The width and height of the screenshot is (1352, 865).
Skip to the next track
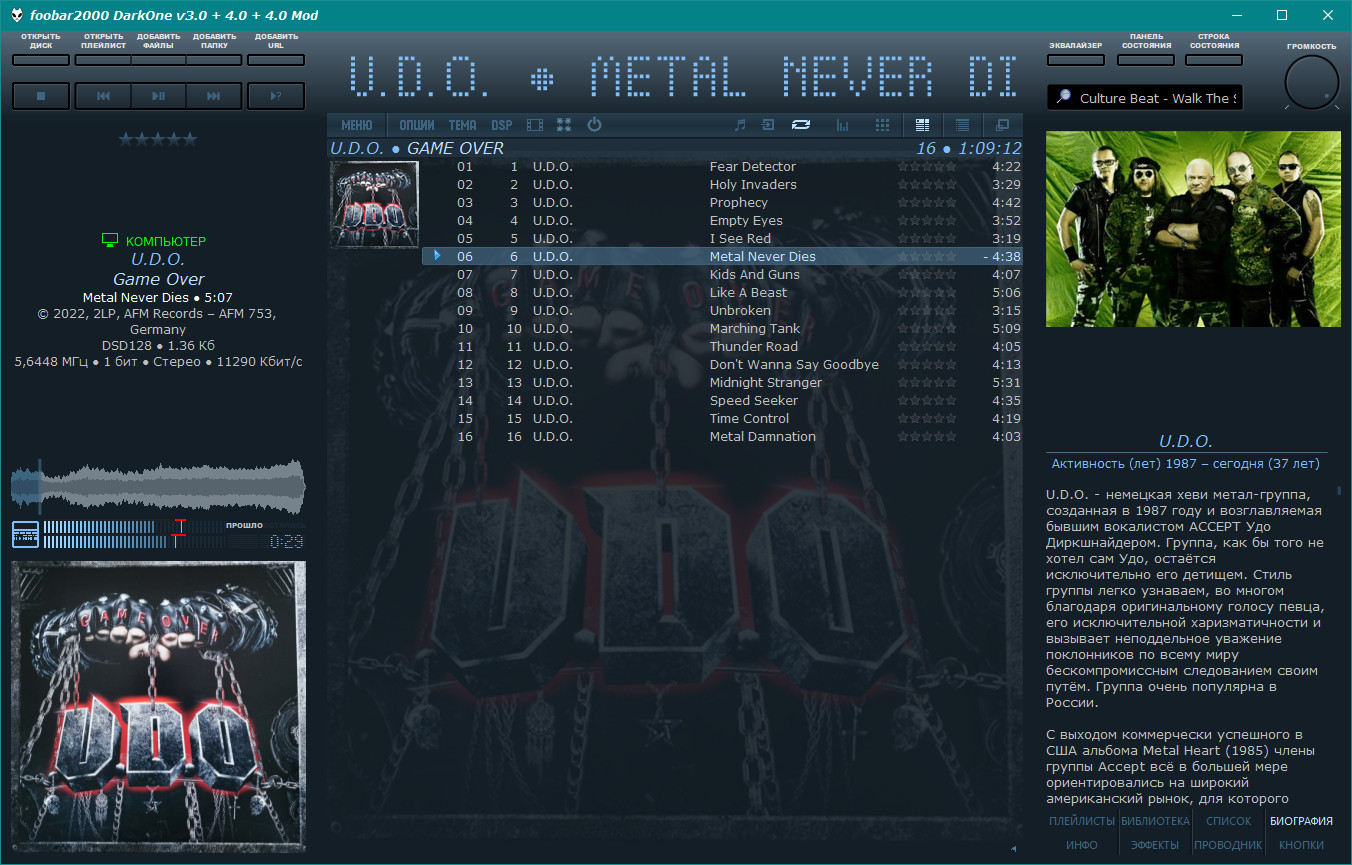pos(214,96)
